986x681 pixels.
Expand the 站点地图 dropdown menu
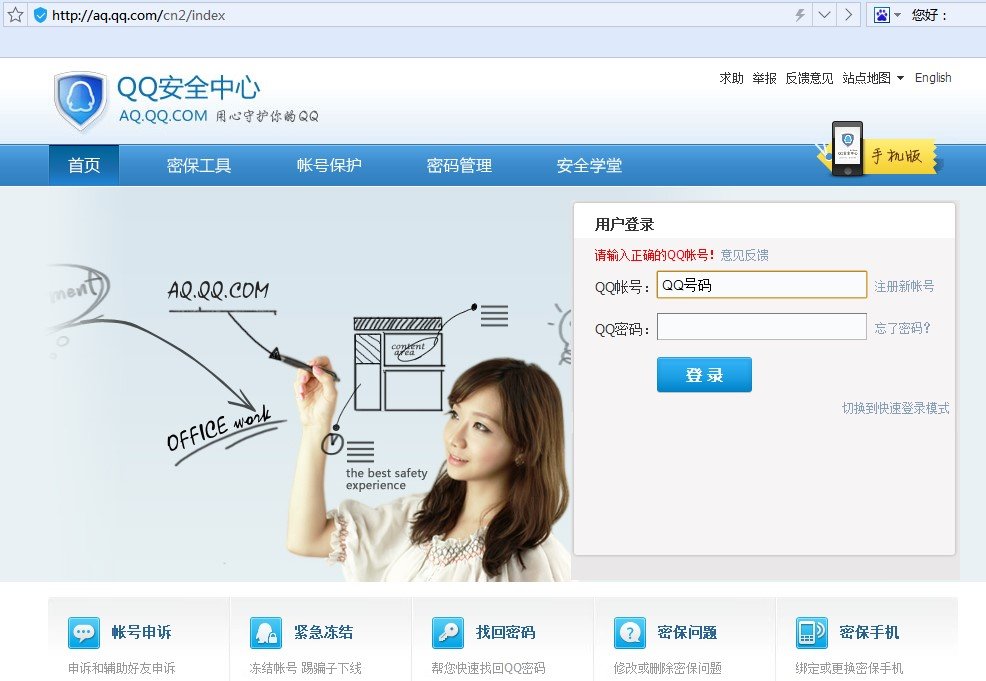[x=873, y=78]
